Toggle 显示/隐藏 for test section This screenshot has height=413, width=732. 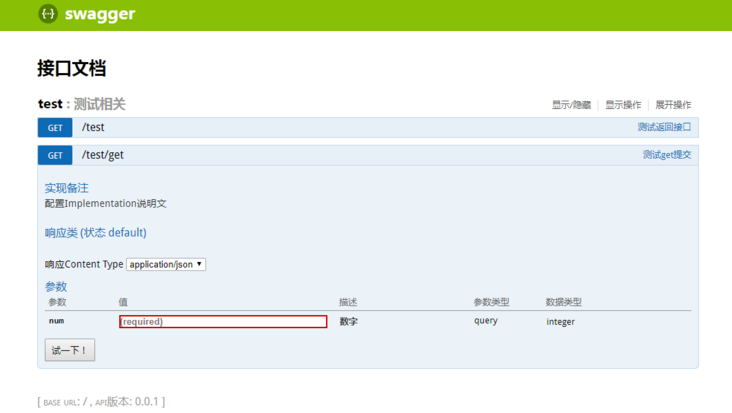point(571,105)
